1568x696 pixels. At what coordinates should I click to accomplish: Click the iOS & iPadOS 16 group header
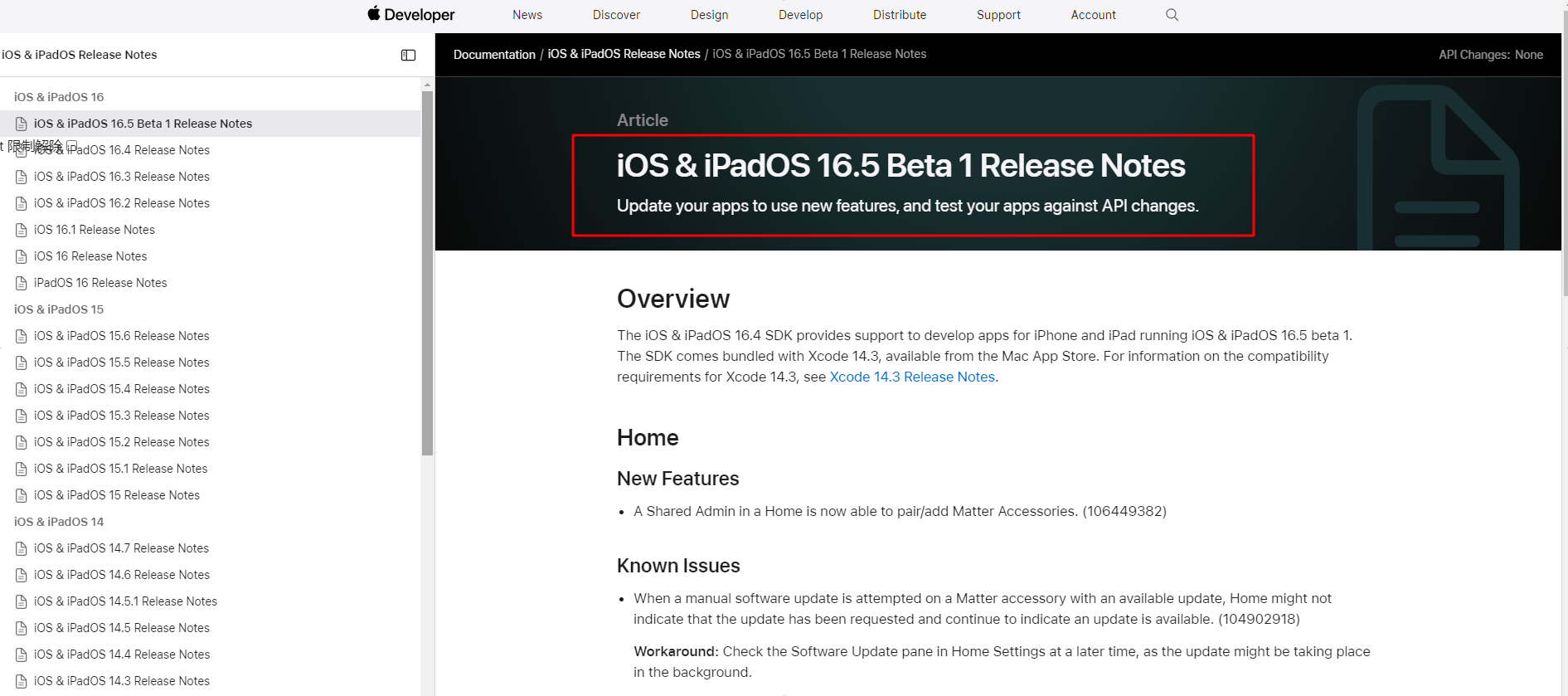[59, 97]
